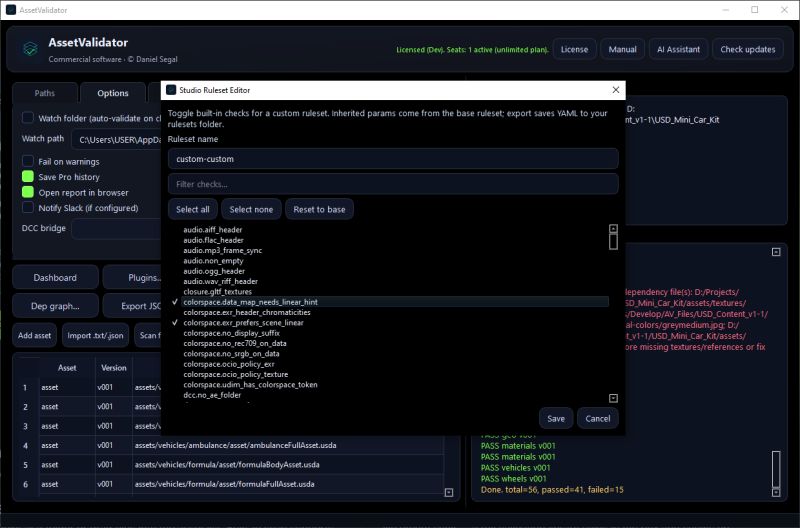Viewport: 800px width, 528px height.
Task: Save the custom ruleset
Action: pyautogui.click(x=556, y=418)
